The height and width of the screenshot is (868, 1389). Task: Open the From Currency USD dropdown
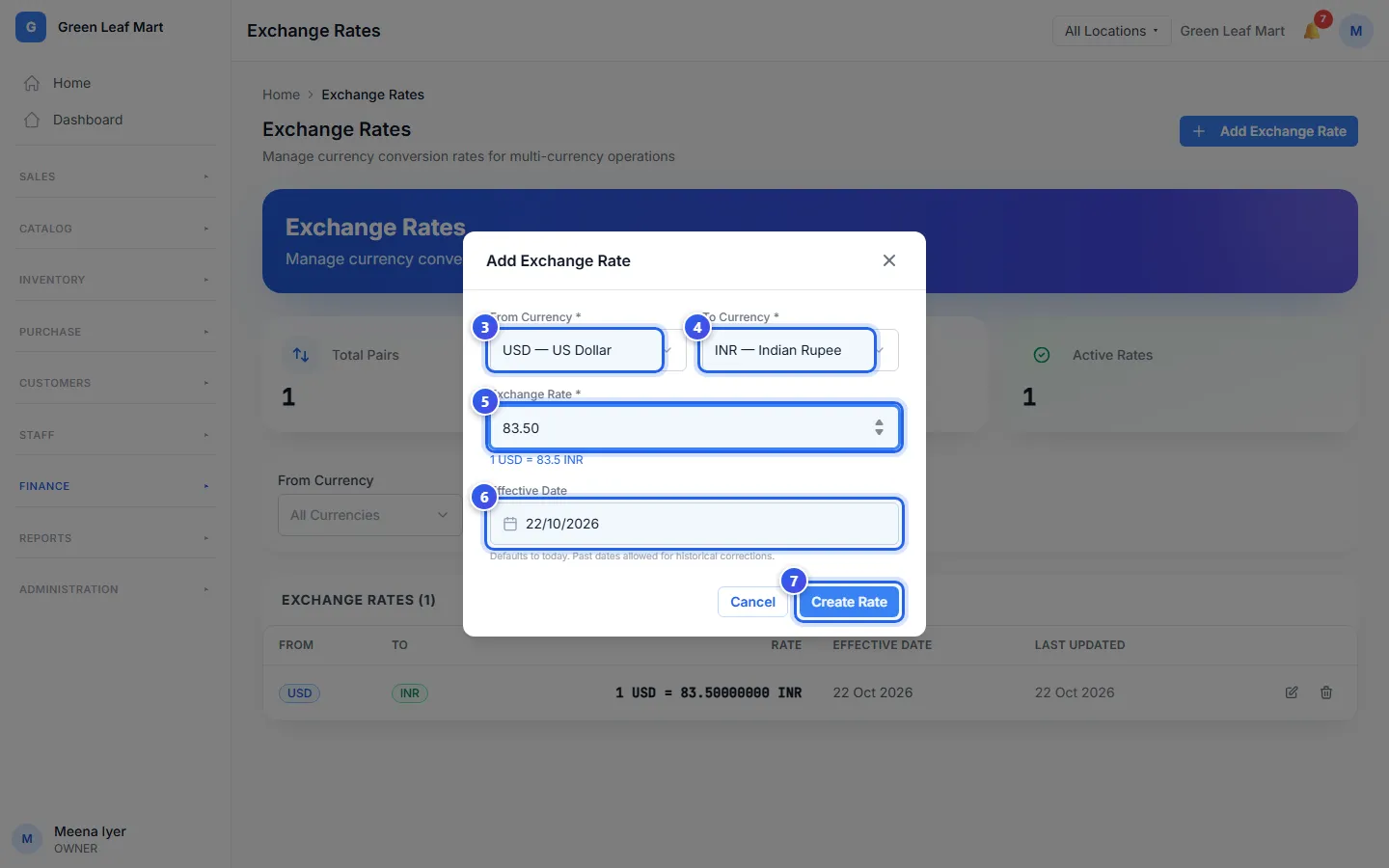point(586,350)
